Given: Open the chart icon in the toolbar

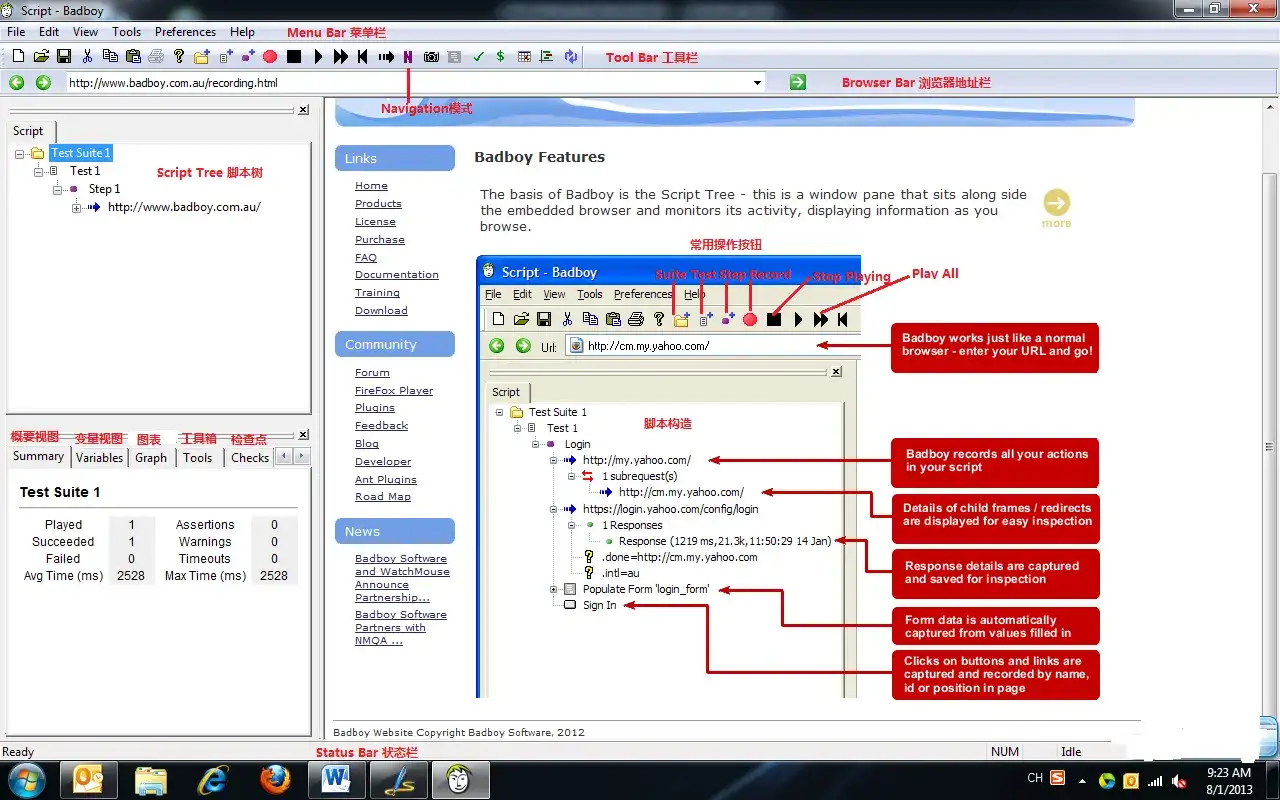Looking at the screenshot, I should tap(547, 57).
